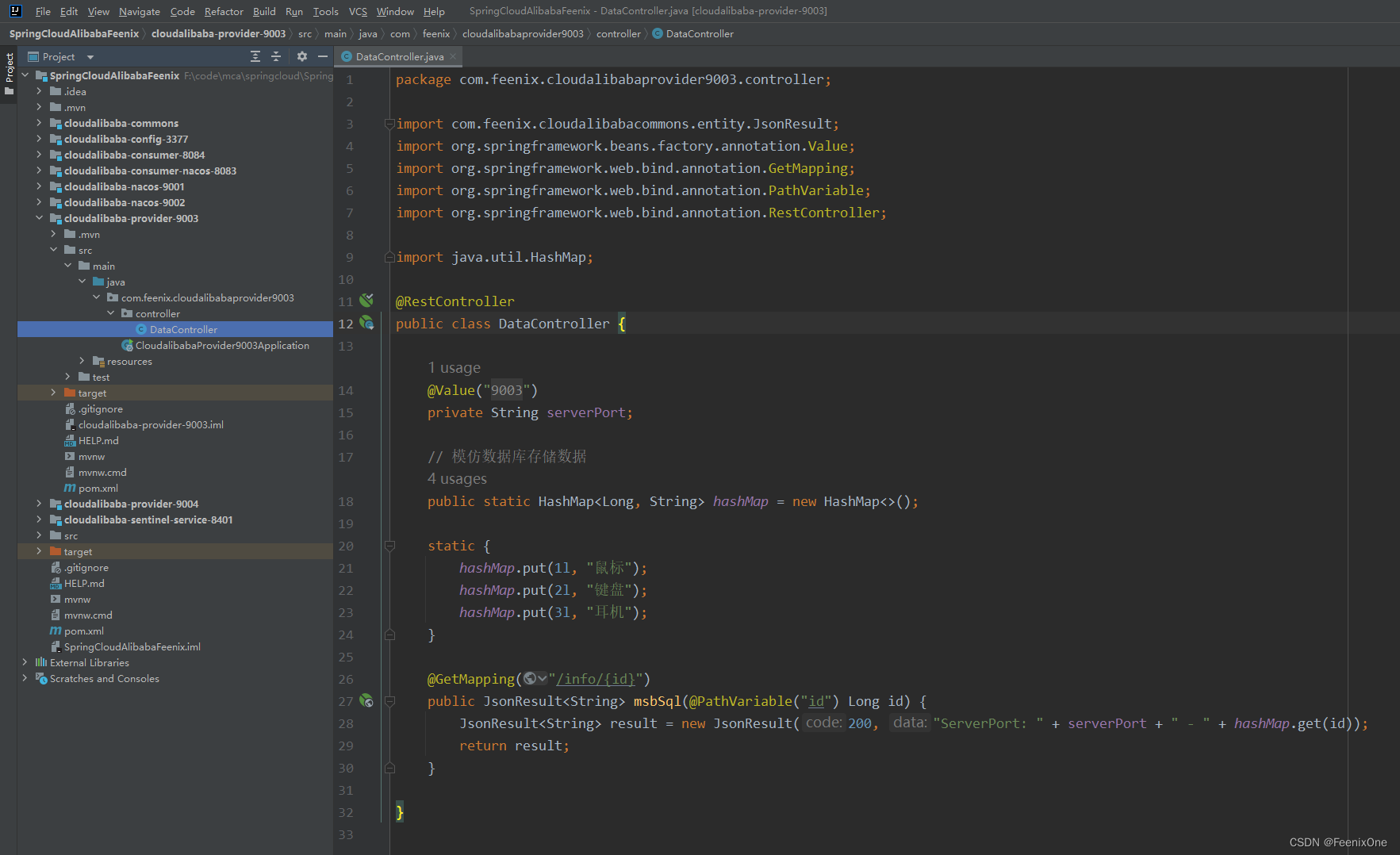Collapse the cloudalibaba-provider-9003 module
This screenshot has height=855, width=1400.
[39, 218]
